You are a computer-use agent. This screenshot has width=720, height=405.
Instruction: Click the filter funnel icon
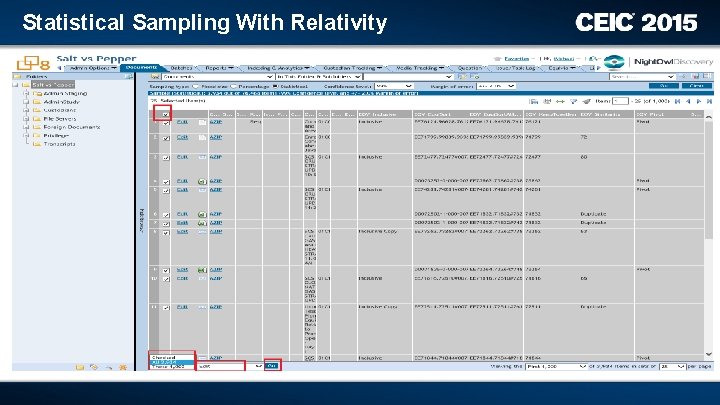pos(574,101)
